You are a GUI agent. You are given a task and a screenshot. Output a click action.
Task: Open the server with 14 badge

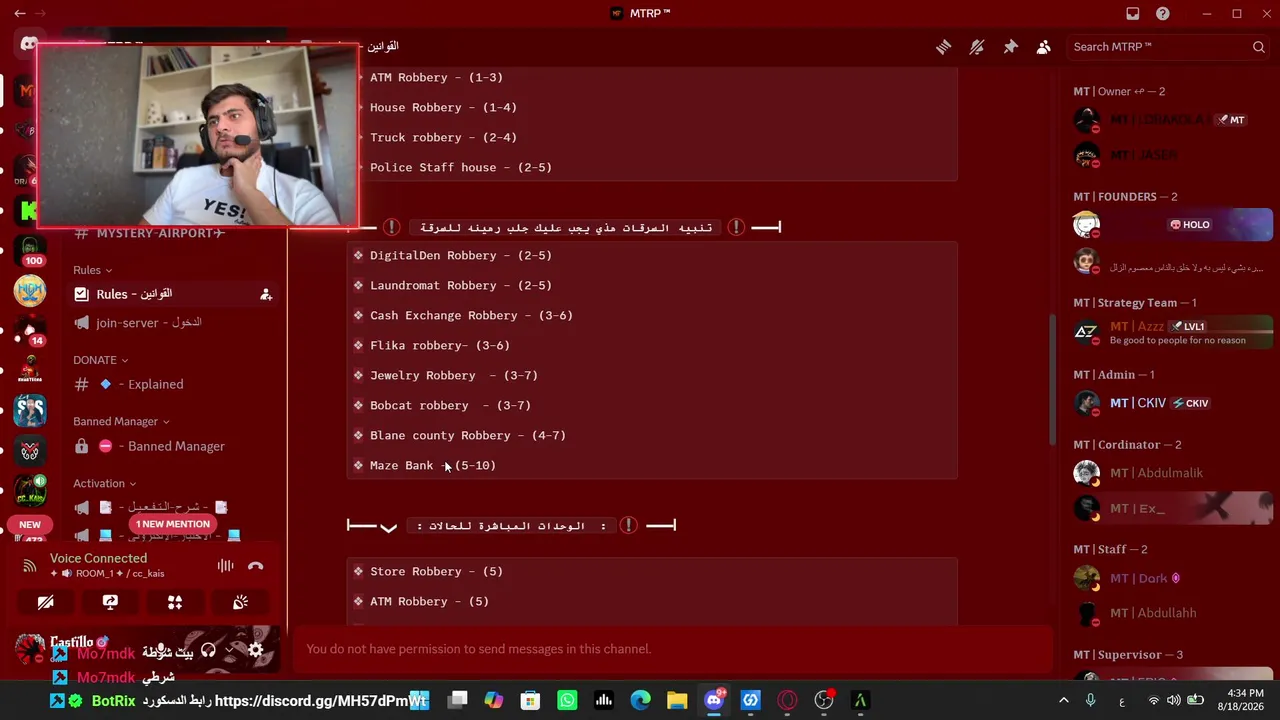pos(29,330)
